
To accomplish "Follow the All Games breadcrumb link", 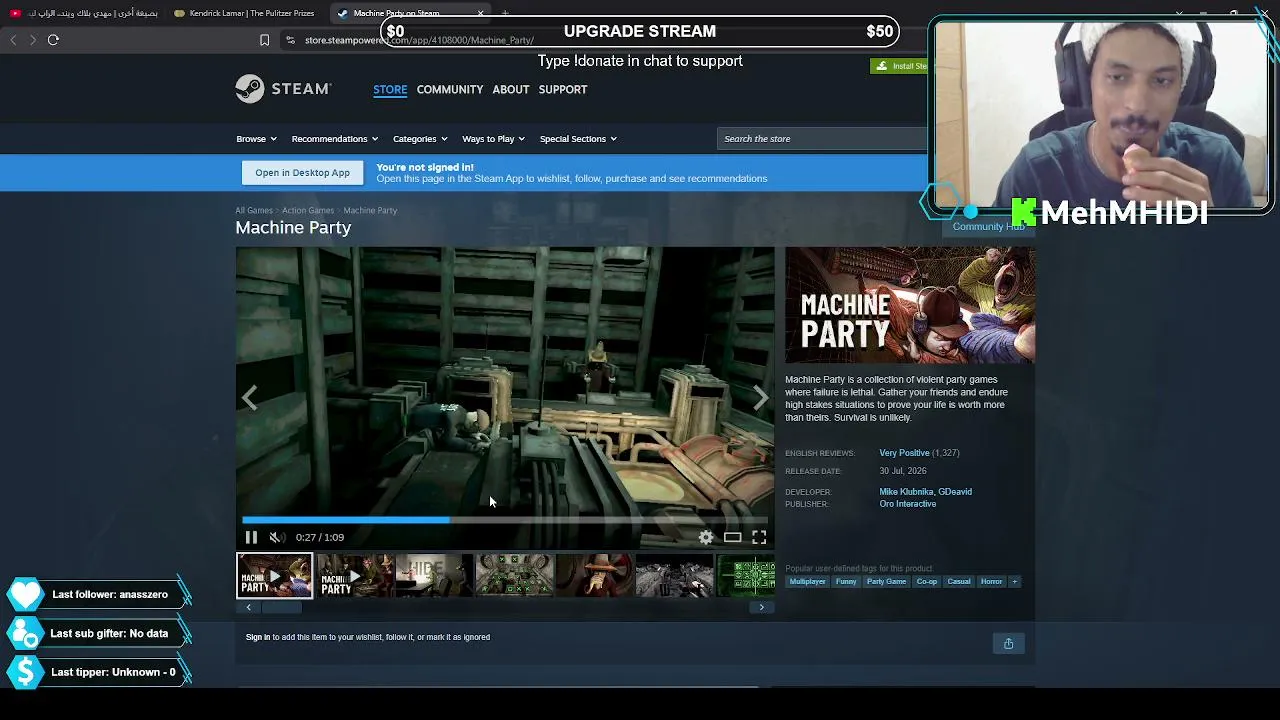I will tap(254, 210).
